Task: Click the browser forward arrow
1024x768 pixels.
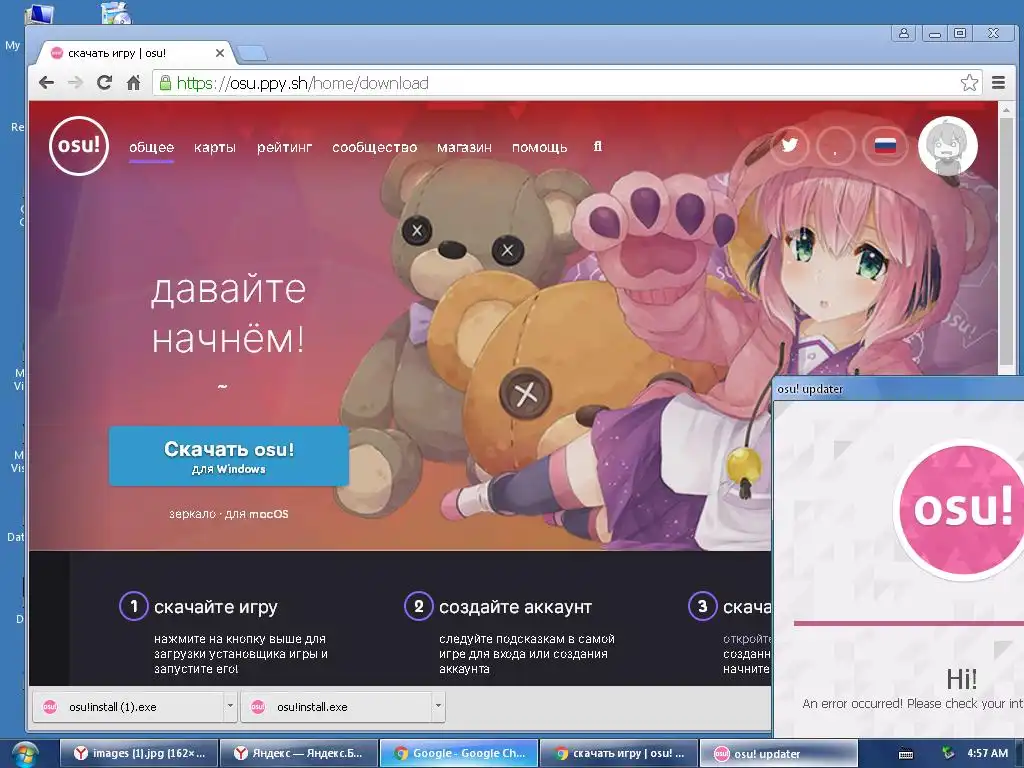Action: [76, 83]
